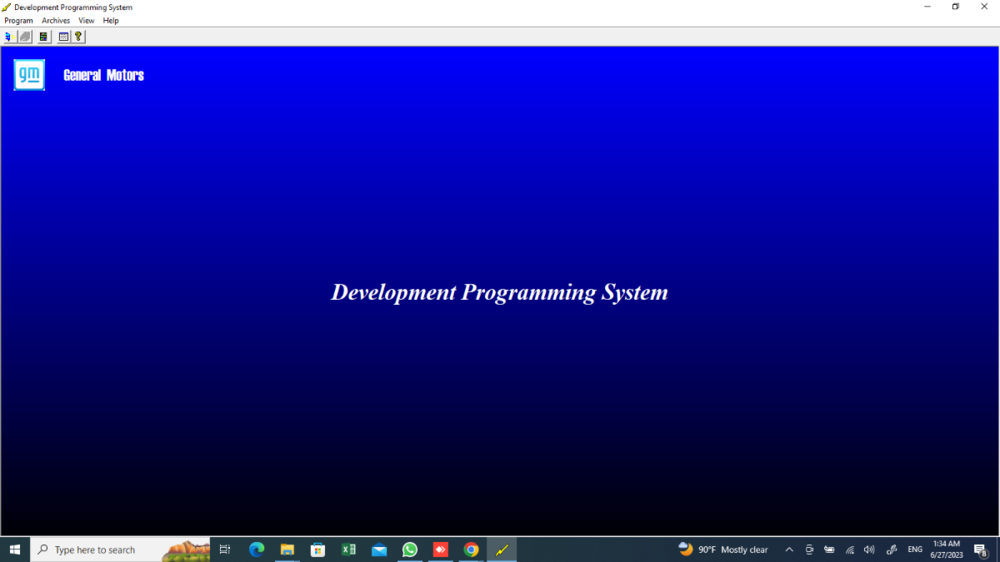The height and width of the screenshot is (562, 1000).
Task: Open the Program menu
Action: [19, 20]
